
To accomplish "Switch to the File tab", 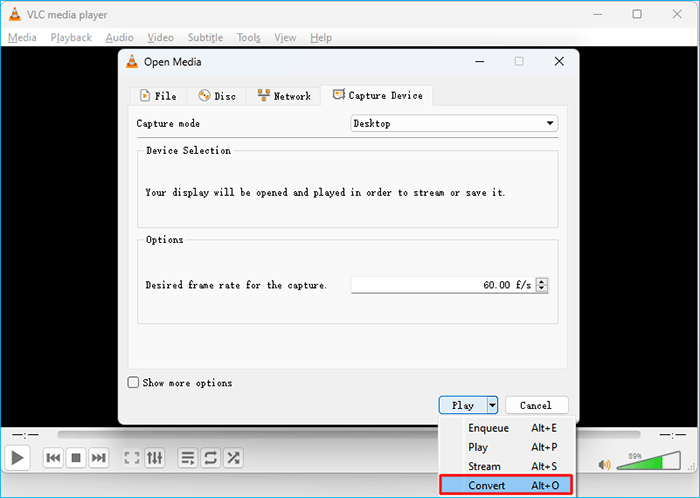I will click(158, 96).
